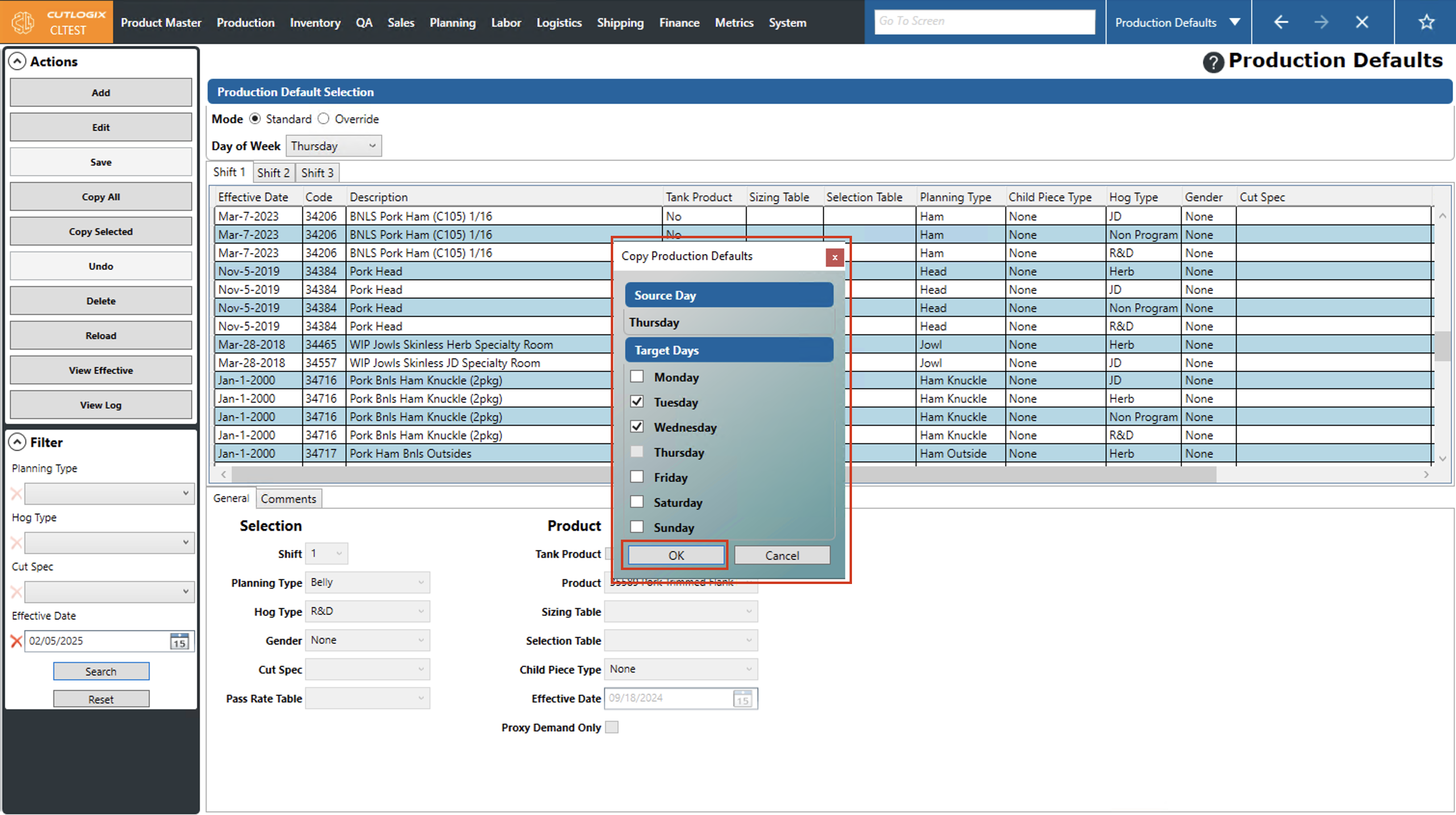Viewport: 1456px width, 815px height.
Task: Click the Cutlogix logo icon
Action: point(23,23)
